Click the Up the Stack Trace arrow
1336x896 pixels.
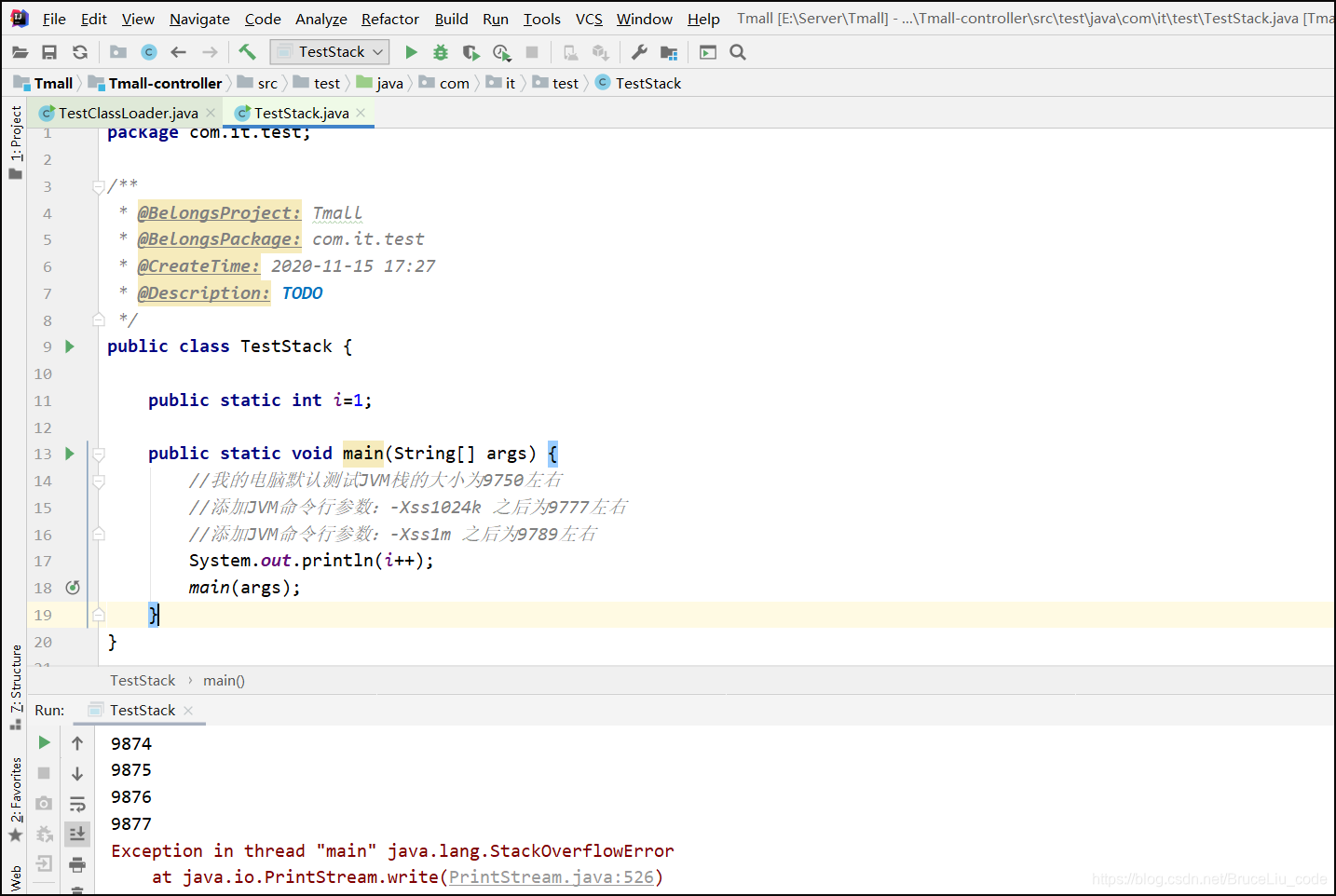77,743
